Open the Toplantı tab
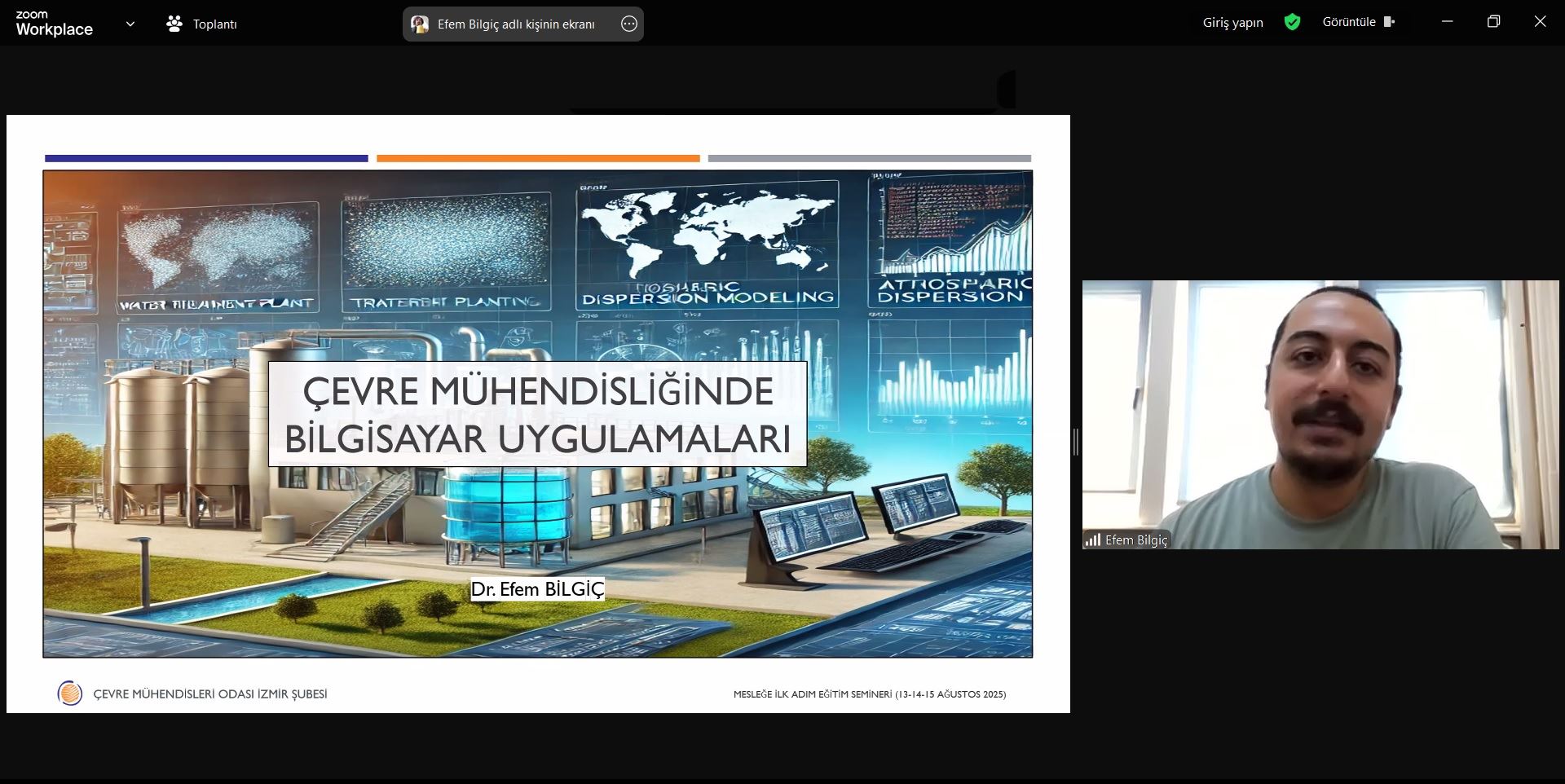The height and width of the screenshot is (784, 1565). pyautogui.click(x=214, y=24)
